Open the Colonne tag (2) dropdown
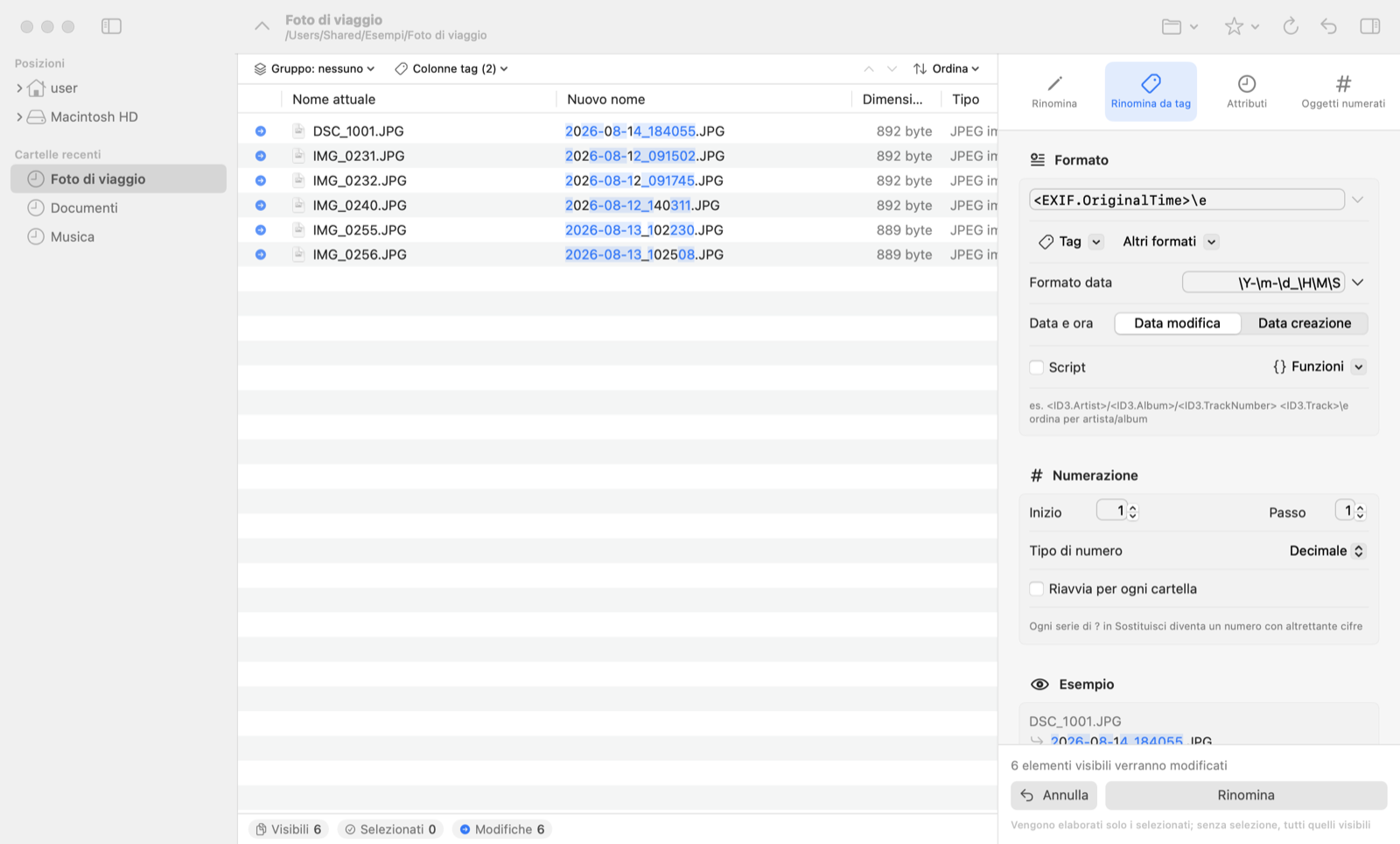 tap(451, 68)
